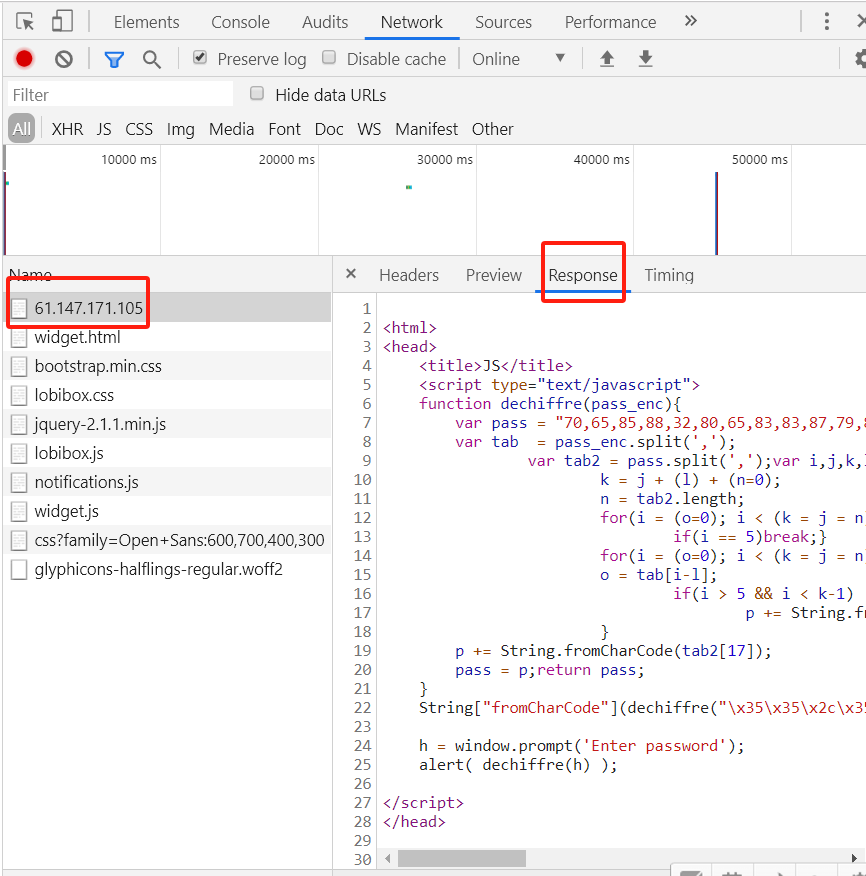Click the file icon beside glyphicons-halflings-regular.woff2

pyautogui.click(x=19, y=569)
